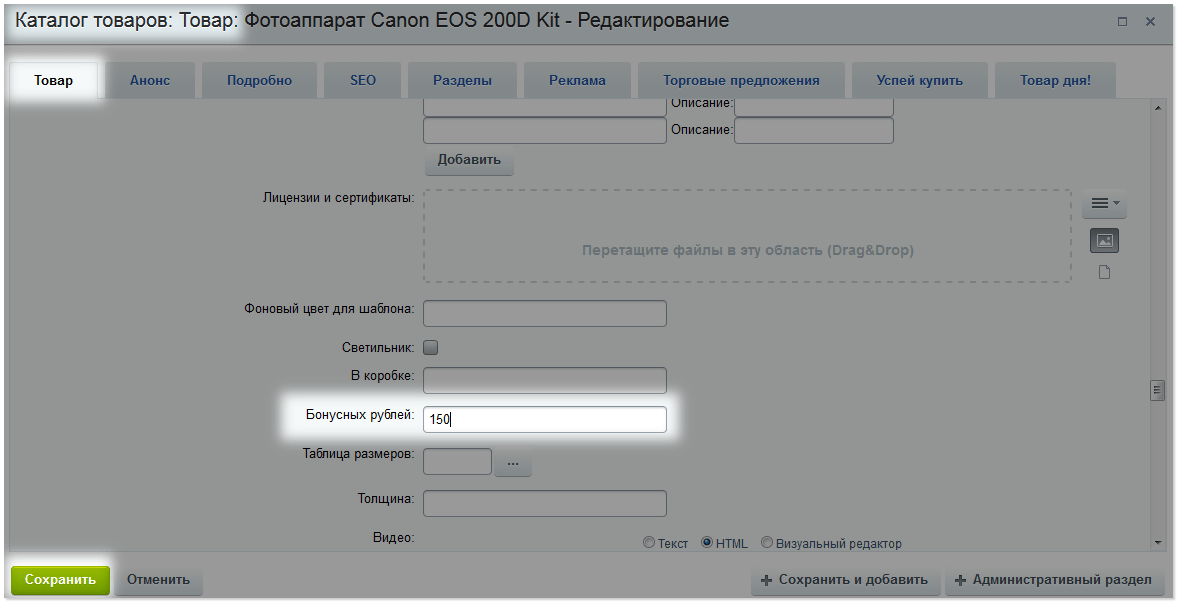Click the Фоновый цвет для шаблона field

[x=545, y=313]
